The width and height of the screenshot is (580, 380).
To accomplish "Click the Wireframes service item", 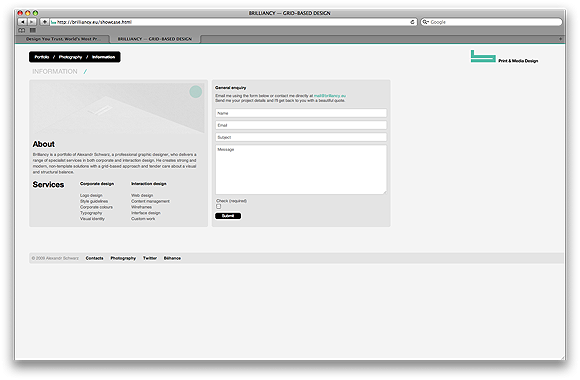I will (141, 207).
